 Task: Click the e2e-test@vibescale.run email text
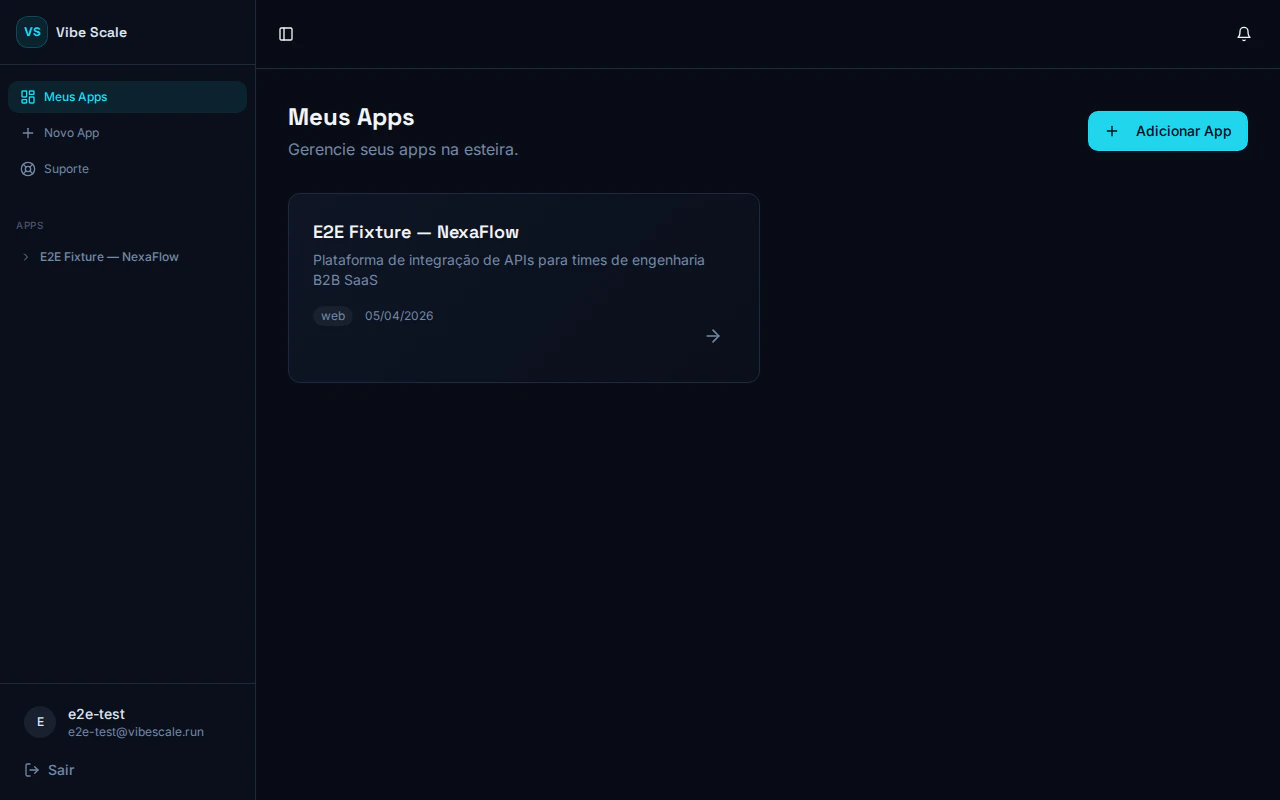136,731
